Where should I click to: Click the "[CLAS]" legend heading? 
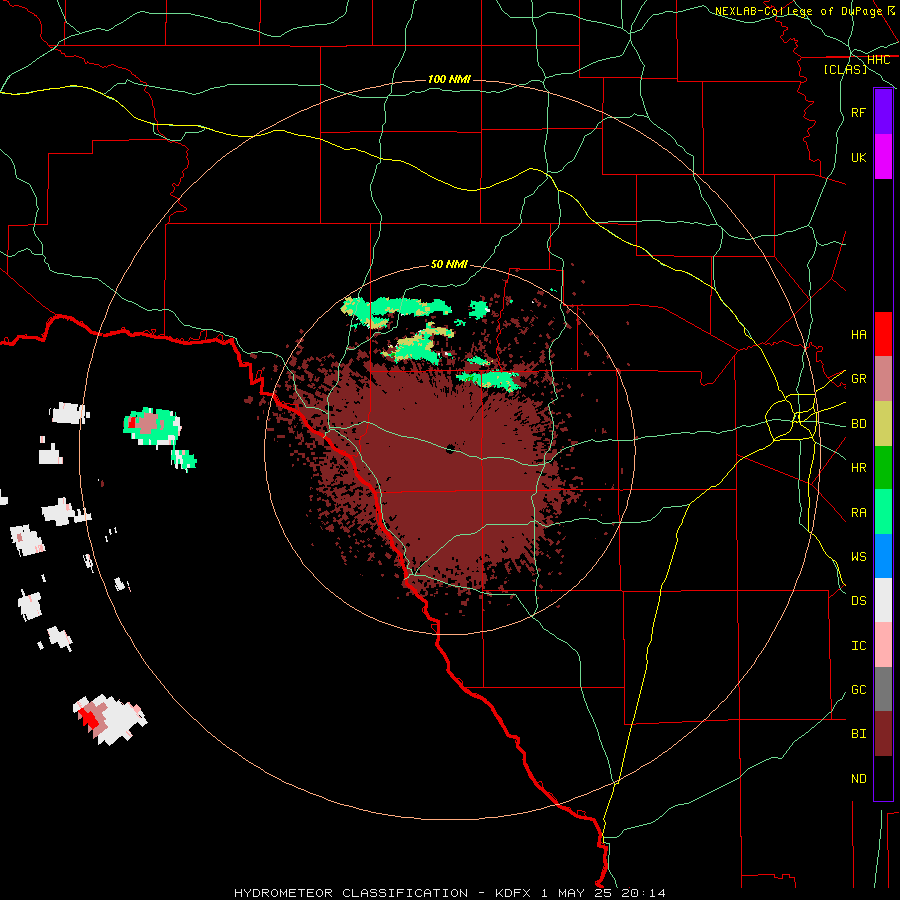click(x=845, y=69)
